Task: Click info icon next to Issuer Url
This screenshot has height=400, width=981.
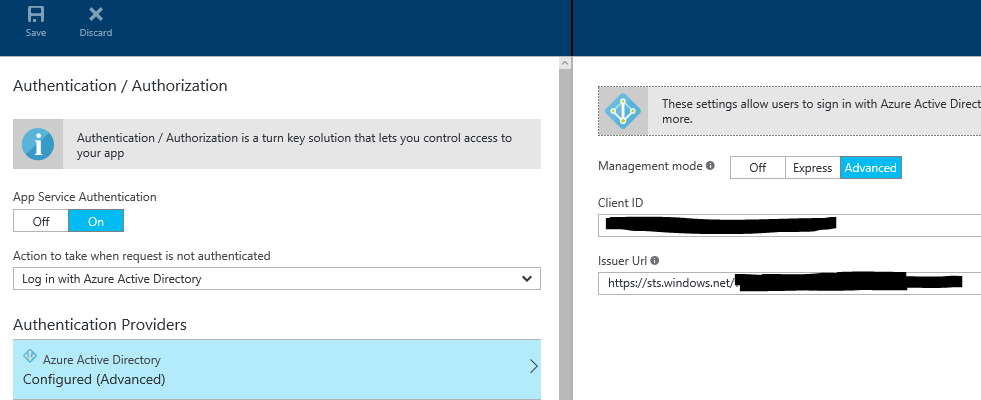Action: coord(654,261)
